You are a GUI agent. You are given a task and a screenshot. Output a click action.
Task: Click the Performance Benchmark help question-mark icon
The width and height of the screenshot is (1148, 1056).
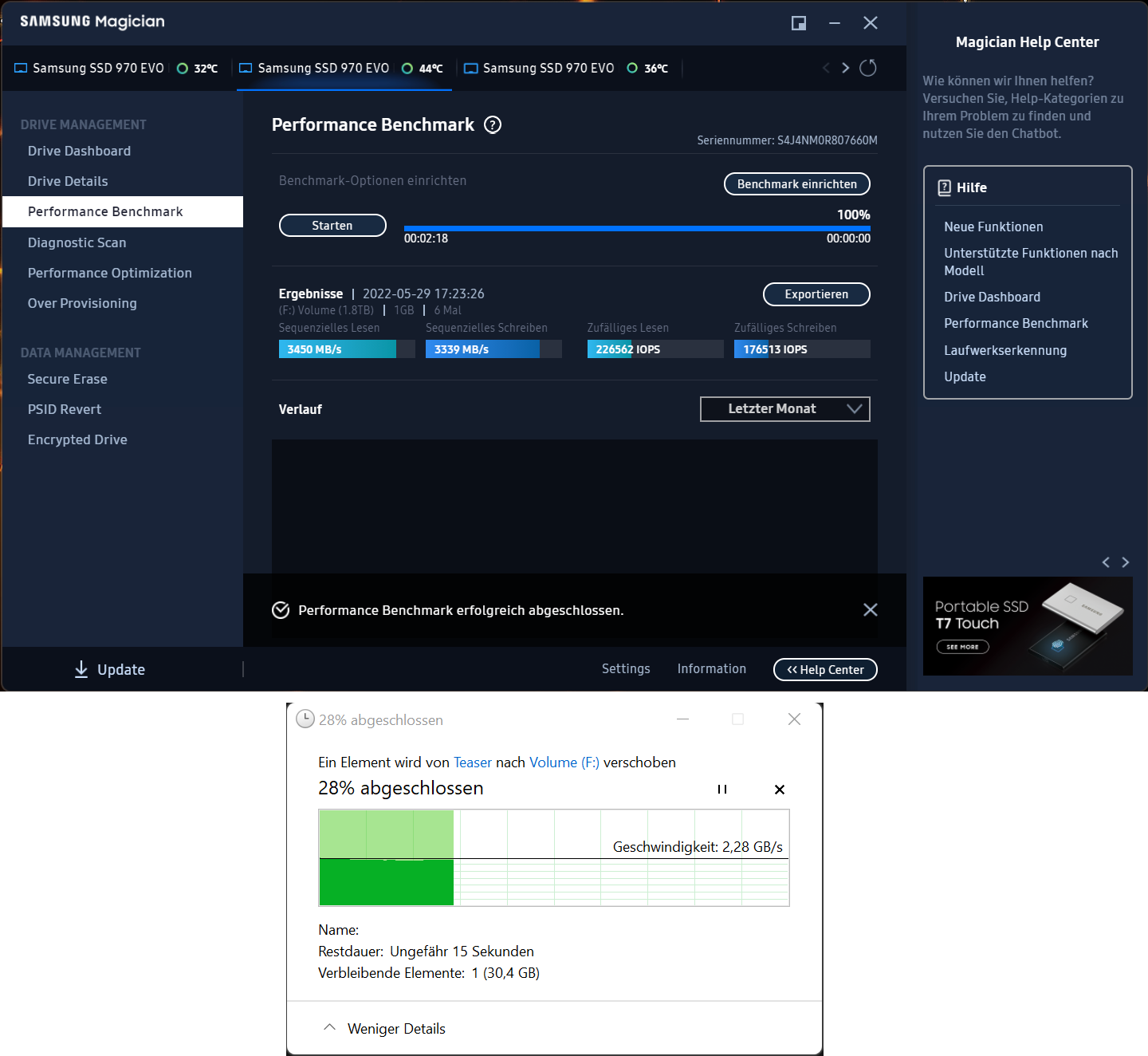(x=493, y=125)
